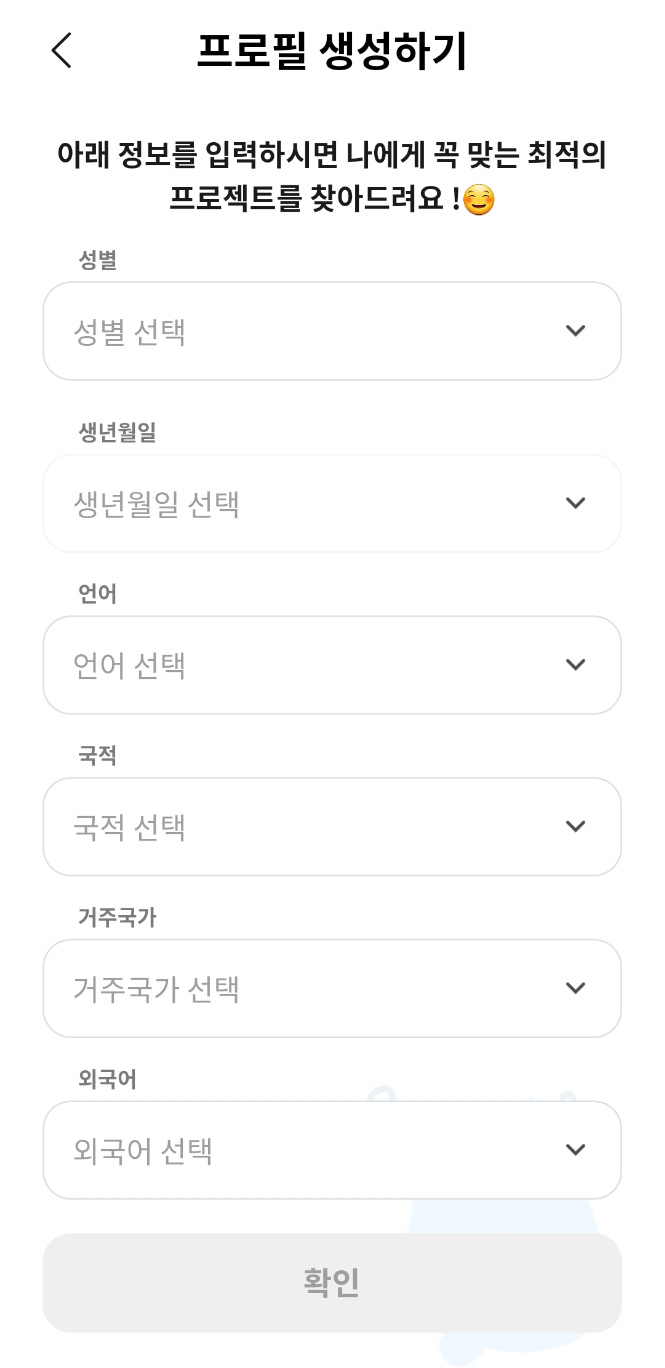The width and height of the screenshot is (665, 1368).
Task: Tap the chevron icon in 국적 선택 field
Action: pos(575,827)
